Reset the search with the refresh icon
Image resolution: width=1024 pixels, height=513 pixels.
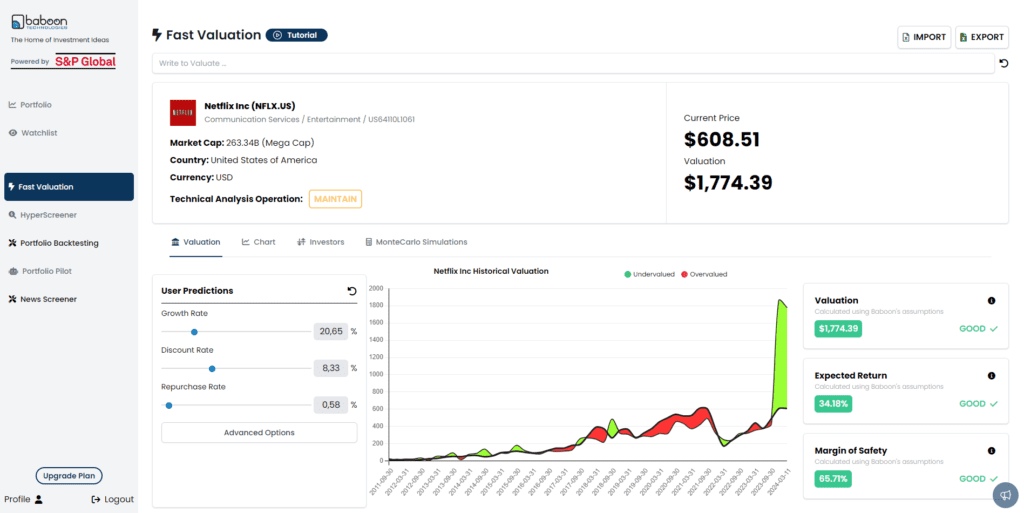(1004, 63)
